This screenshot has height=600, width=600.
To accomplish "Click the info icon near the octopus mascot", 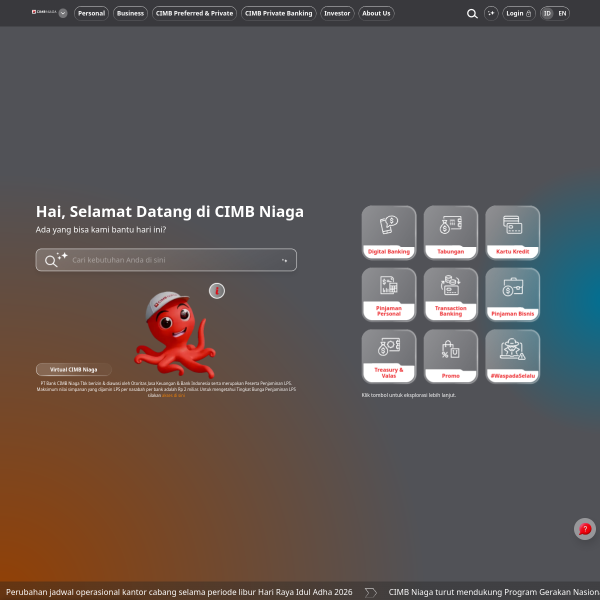I will [217, 291].
